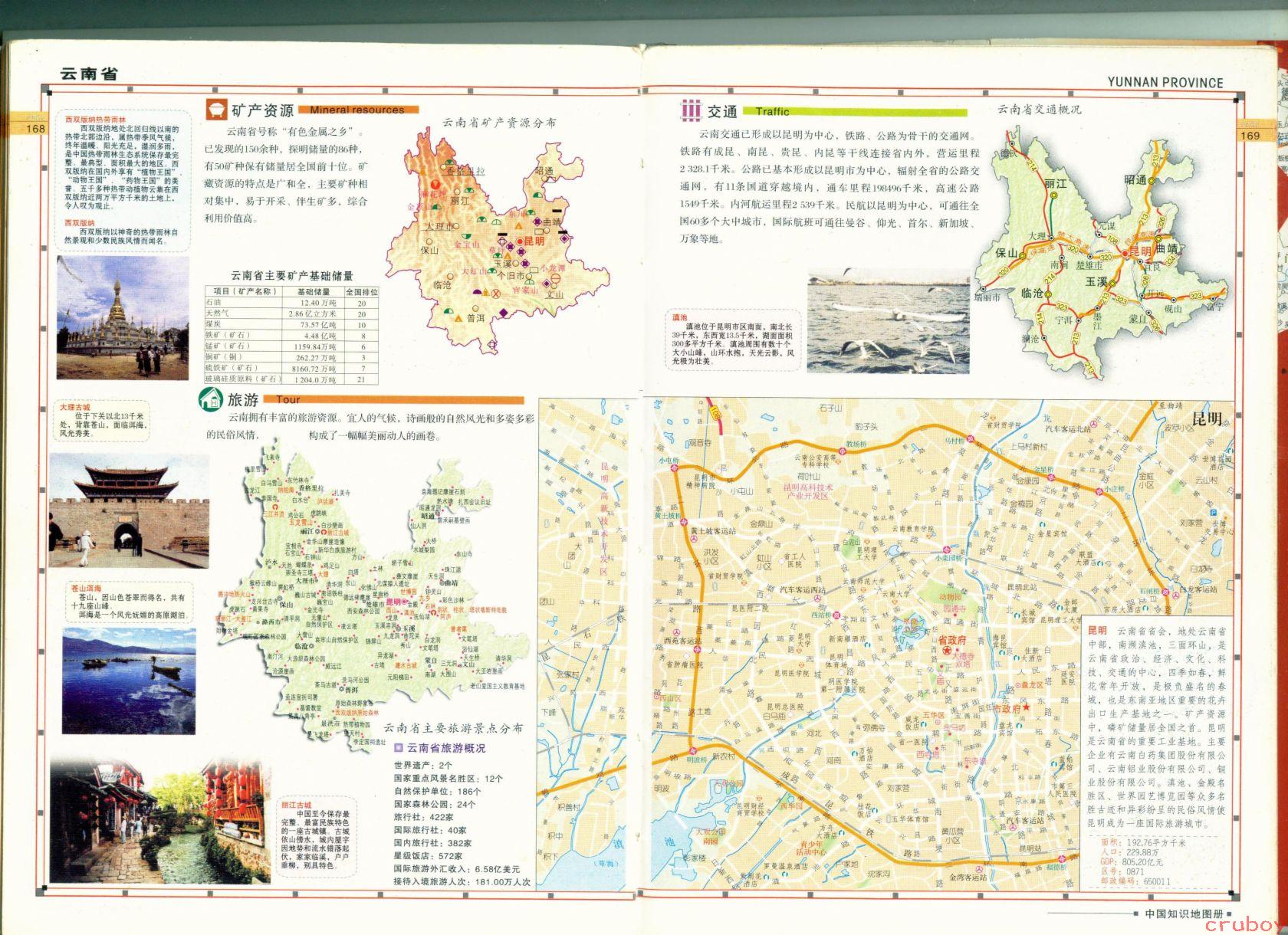Click the 云南省矿产资源分布 map title
This screenshot has width=1288, height=935.
(499, 123)
